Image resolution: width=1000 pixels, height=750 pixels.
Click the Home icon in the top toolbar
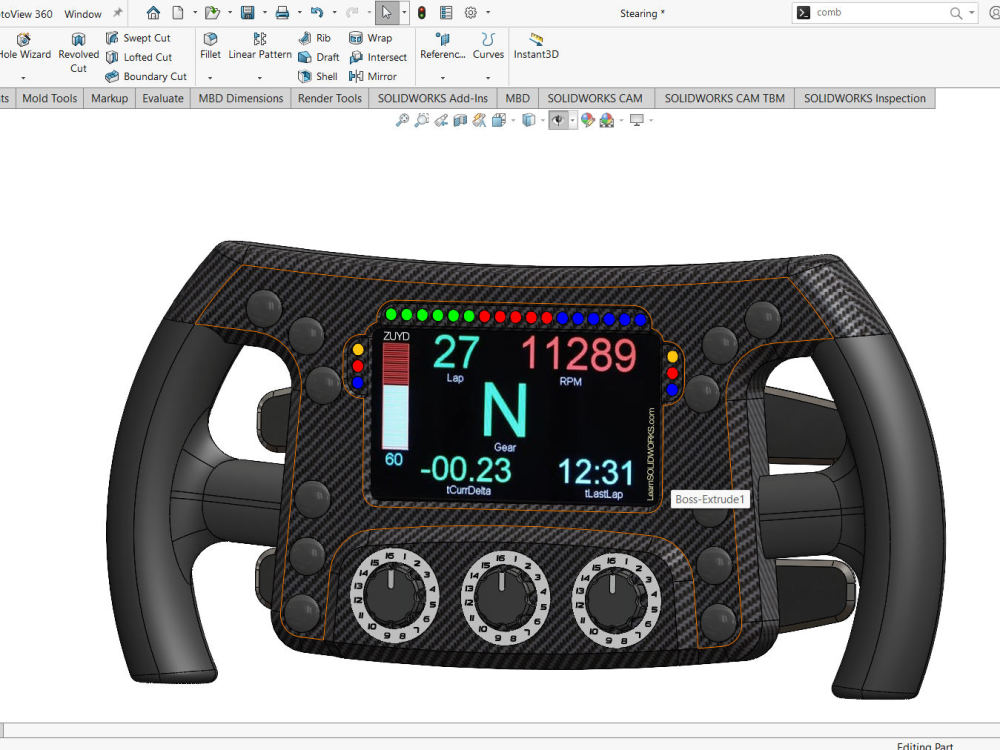click(153, 13)
